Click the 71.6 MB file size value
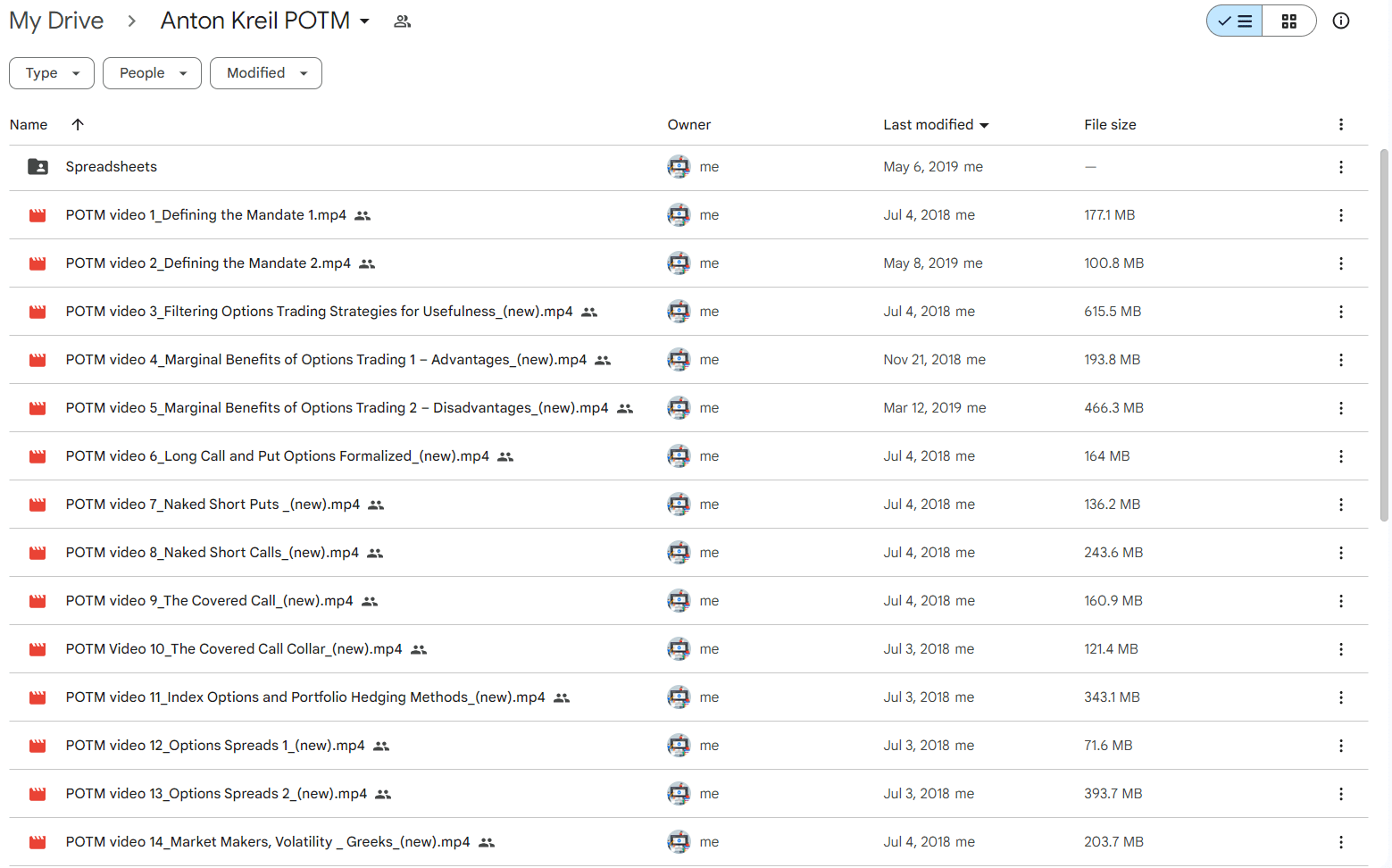Image resolution: width=1392 pixels, height=868 pixels. (1108, 746)
